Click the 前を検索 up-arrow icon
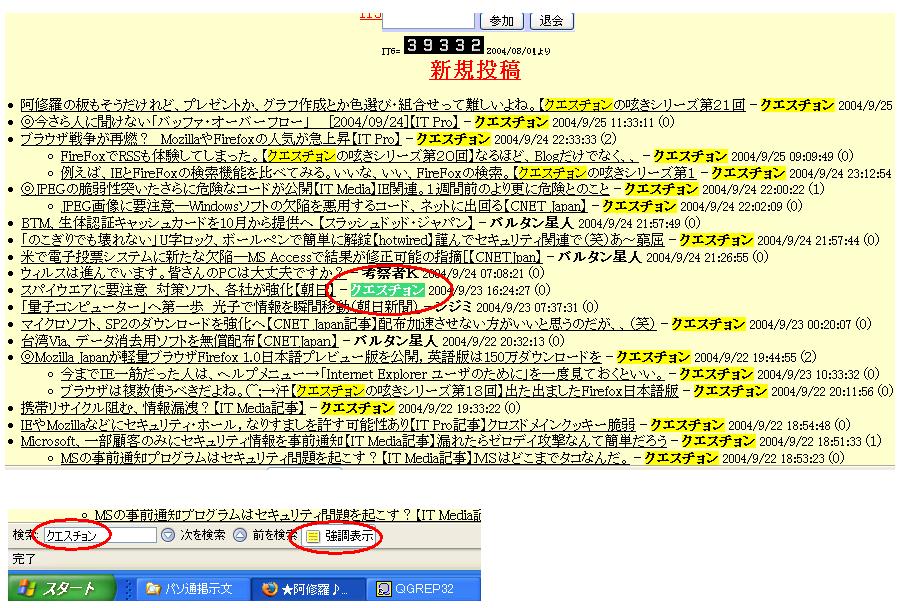 click(240, 536)
